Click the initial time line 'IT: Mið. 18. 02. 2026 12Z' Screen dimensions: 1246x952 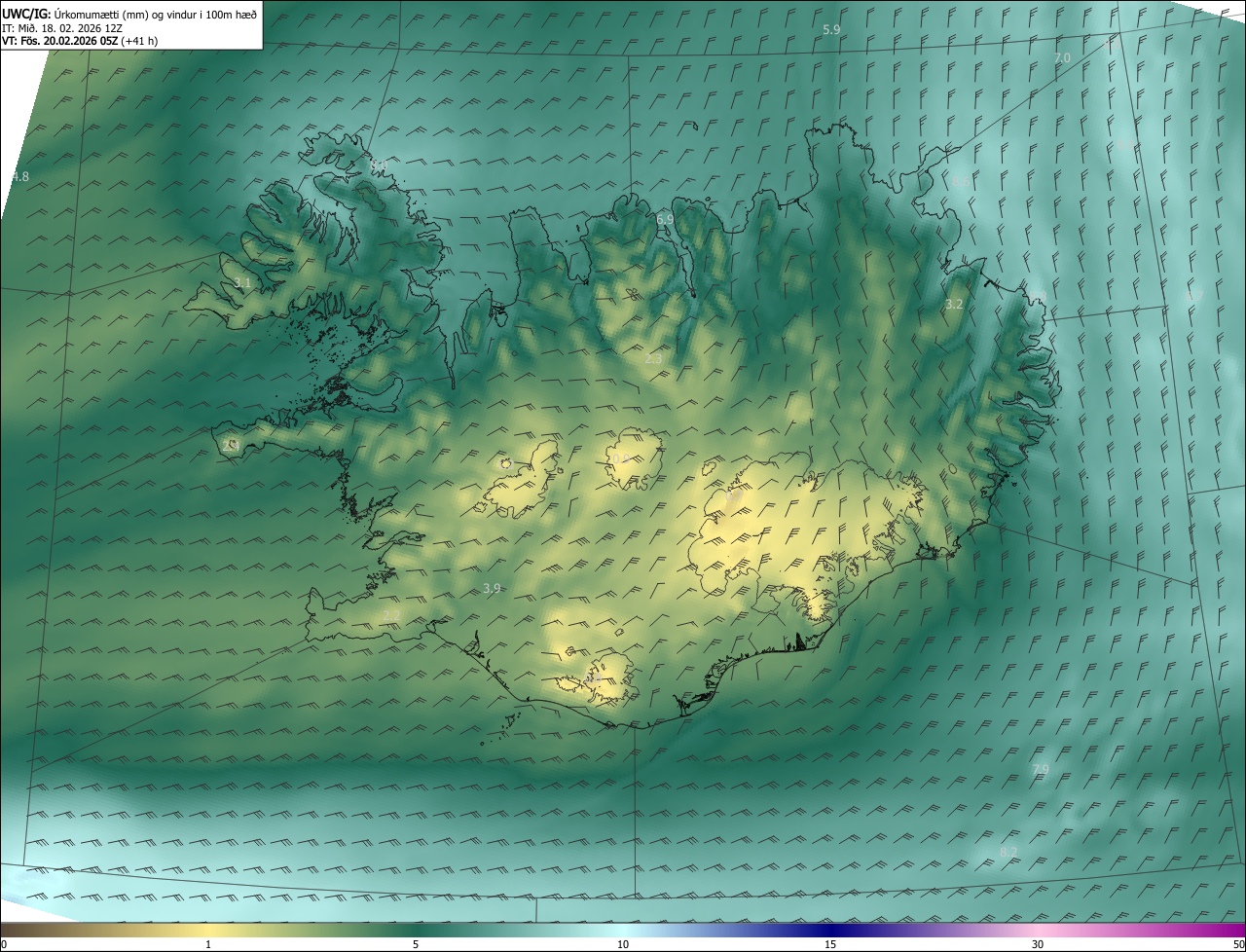point(61,28)
